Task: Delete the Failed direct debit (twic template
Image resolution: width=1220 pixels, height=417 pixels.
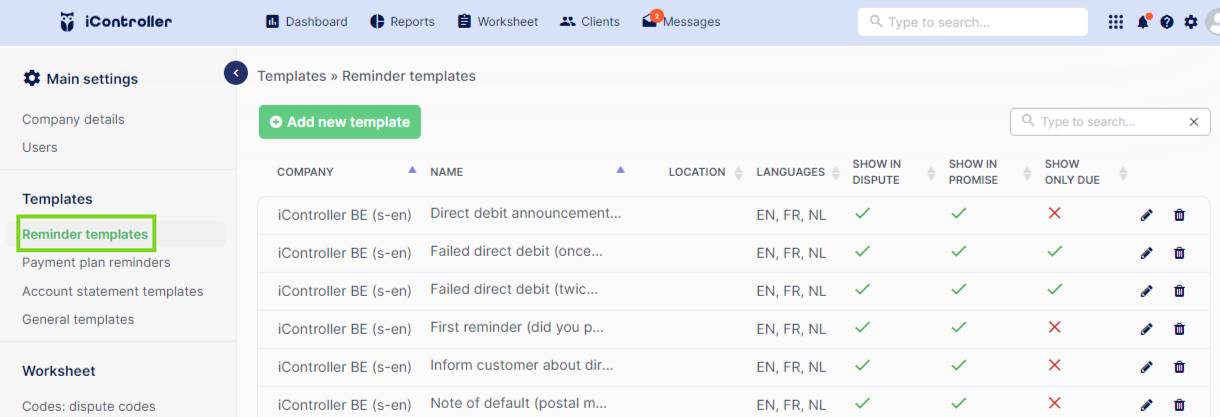Action: click(1179, 291)
